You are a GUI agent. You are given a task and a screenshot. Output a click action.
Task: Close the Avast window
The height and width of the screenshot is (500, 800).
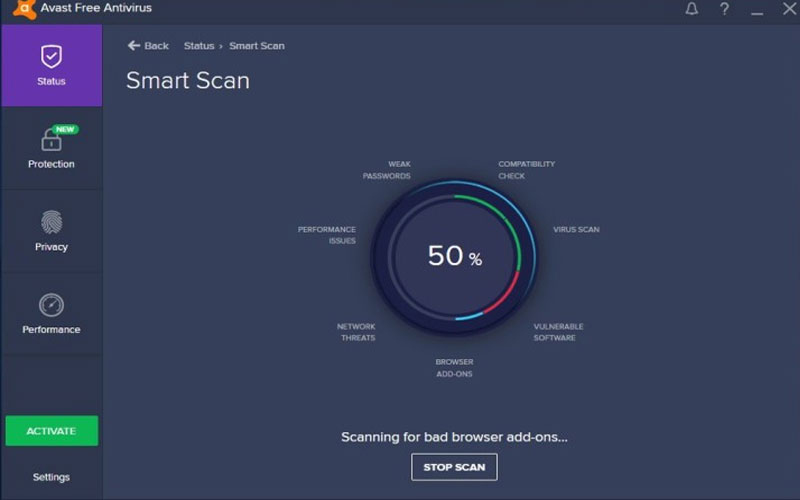point(790,8)
